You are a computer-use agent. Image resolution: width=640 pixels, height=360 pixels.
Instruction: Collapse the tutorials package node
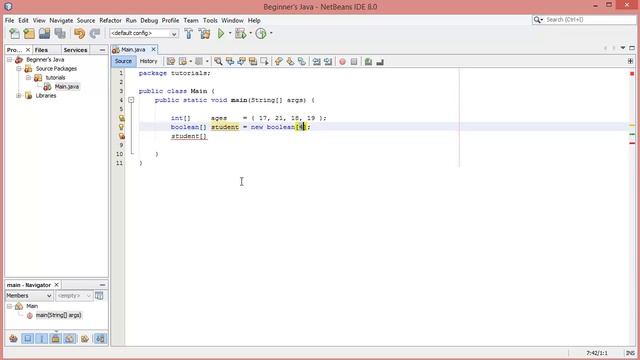tap(28, 78)
